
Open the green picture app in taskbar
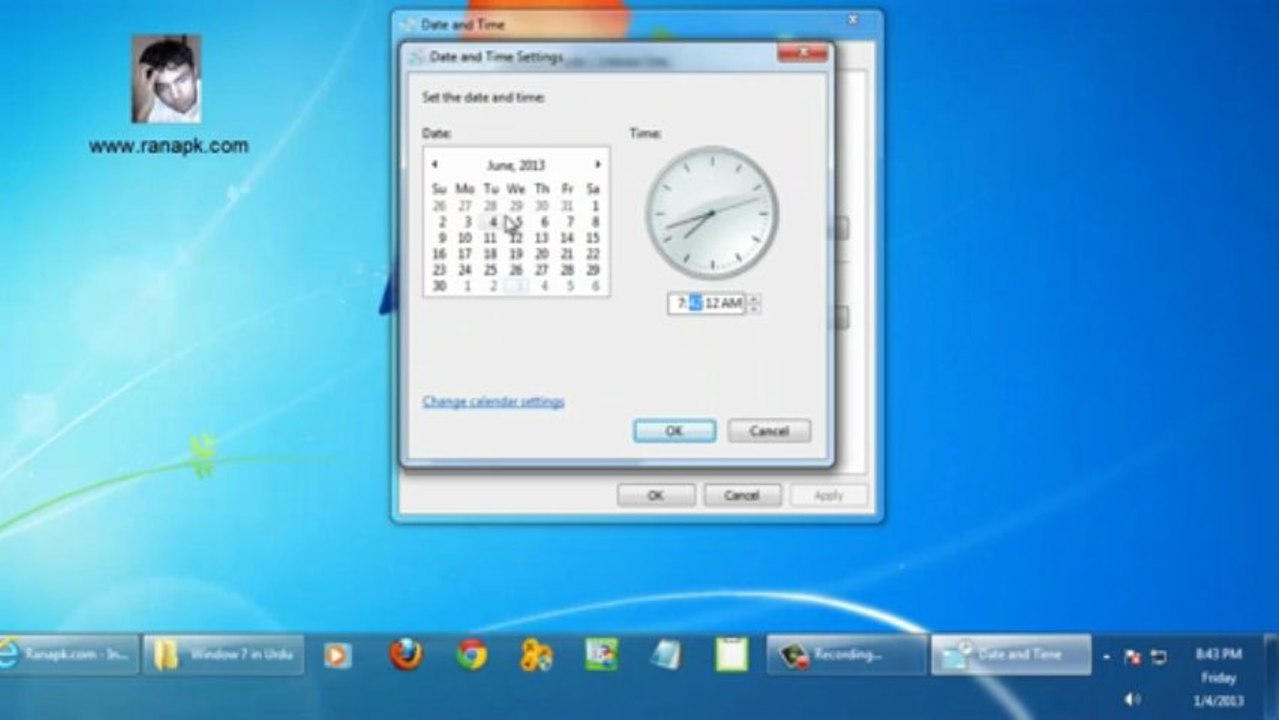[601, 655]
